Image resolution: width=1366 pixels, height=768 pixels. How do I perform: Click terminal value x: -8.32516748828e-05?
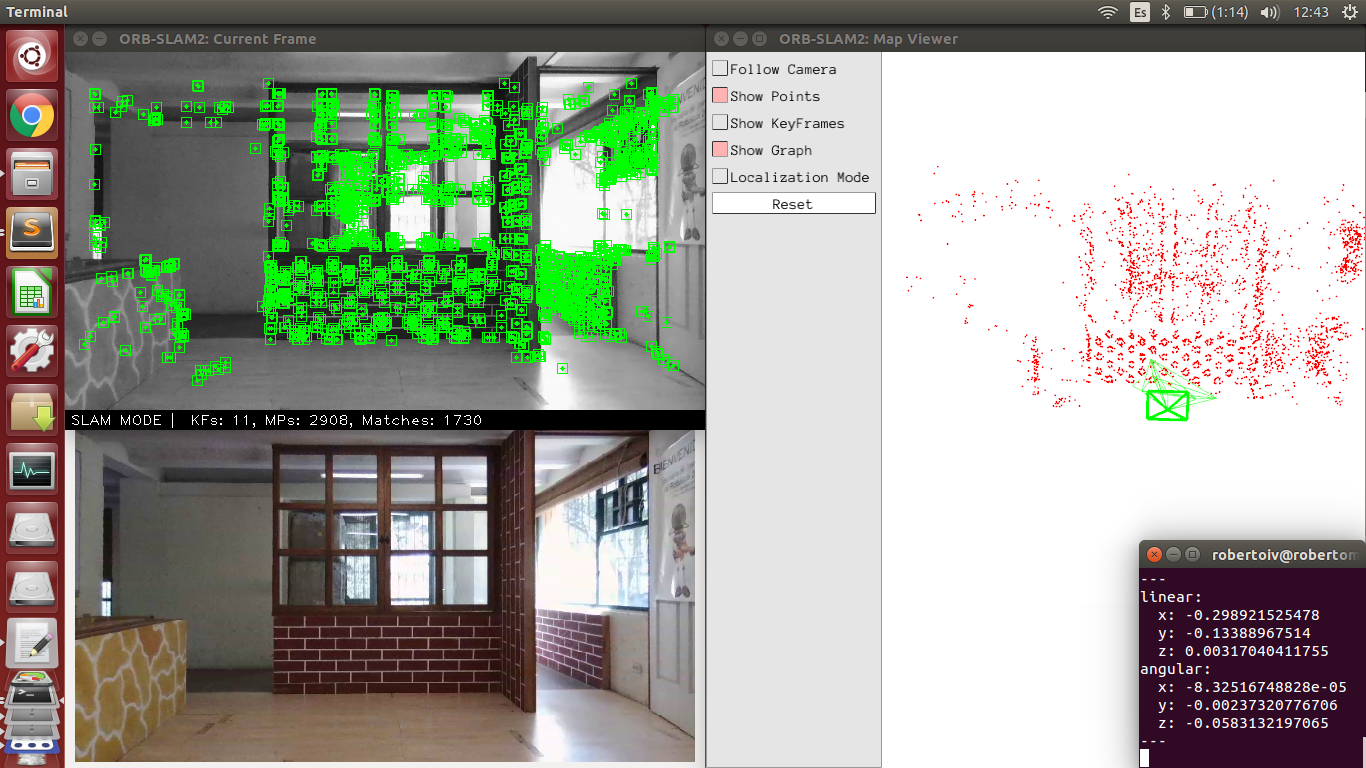click(x=1252, y=686)
